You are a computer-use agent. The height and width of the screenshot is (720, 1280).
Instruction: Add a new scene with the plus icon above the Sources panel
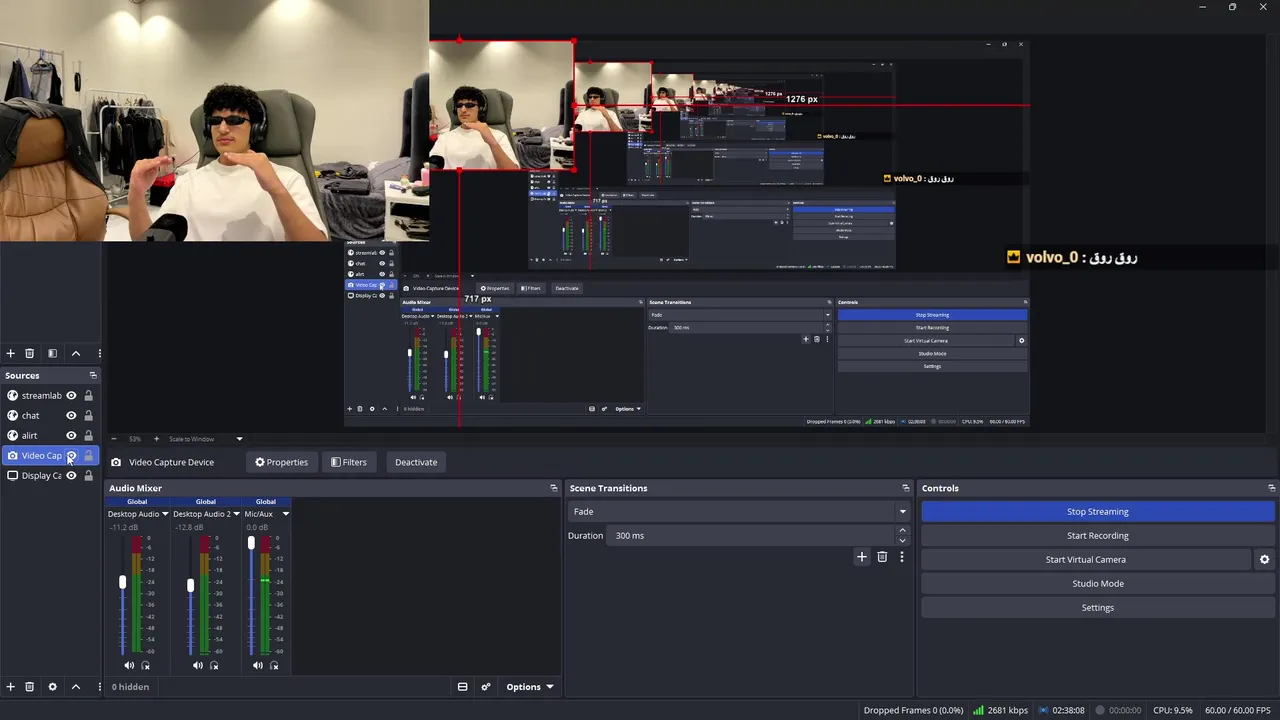(x=11, y=353)
